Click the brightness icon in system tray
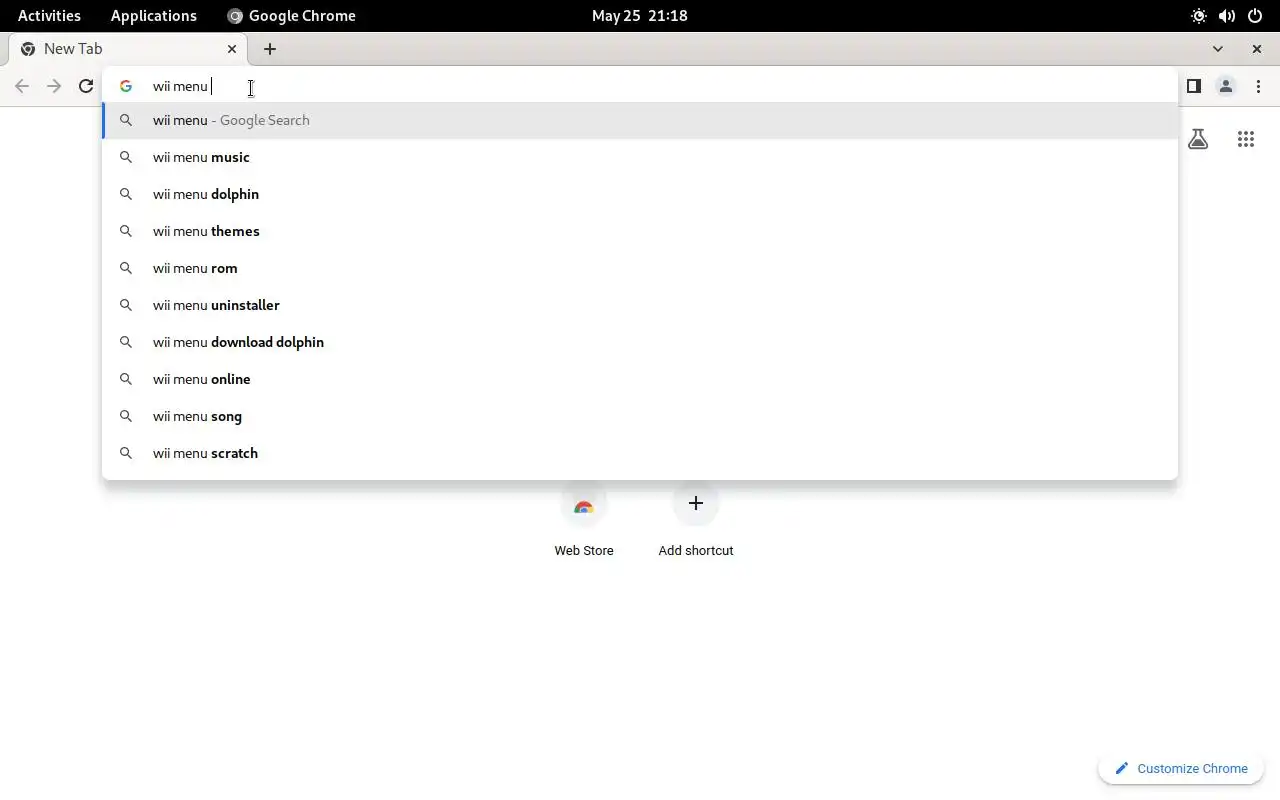1280x800 pixels. click(x=1199, y=16)
